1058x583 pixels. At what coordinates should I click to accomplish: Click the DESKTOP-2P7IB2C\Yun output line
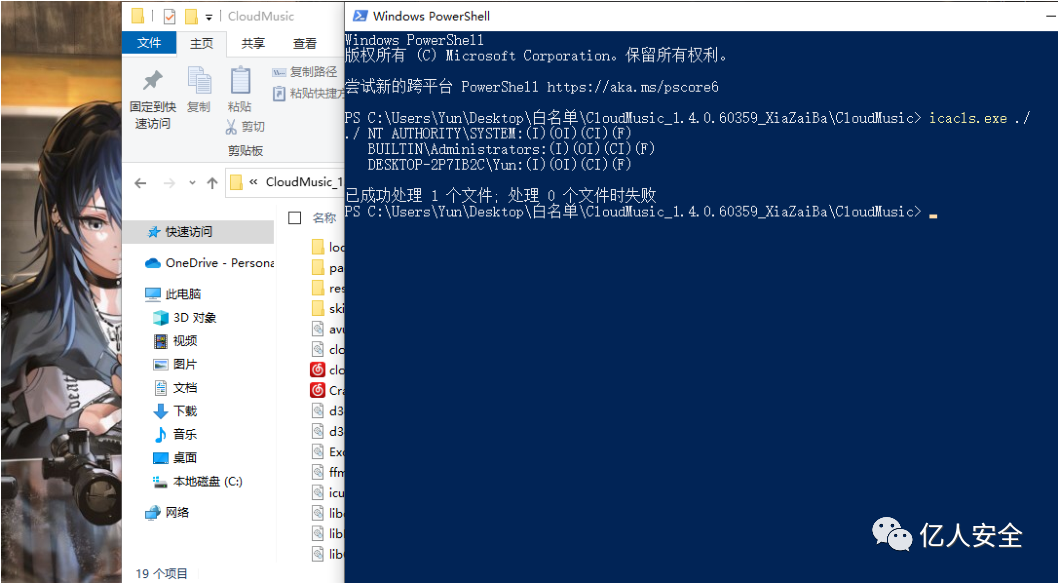499,164
